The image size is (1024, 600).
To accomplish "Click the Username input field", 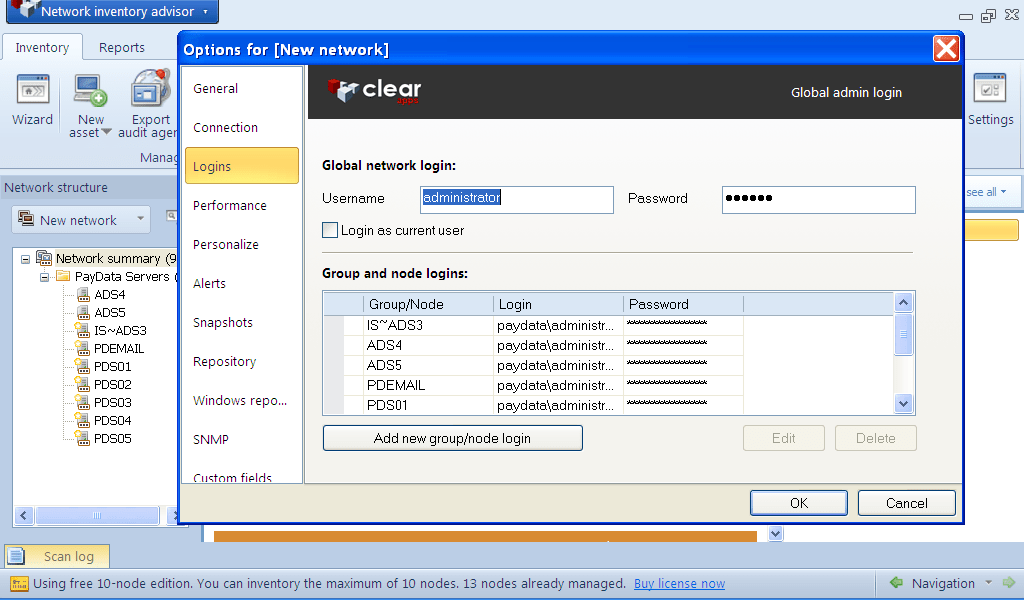I will coord(516,199).
